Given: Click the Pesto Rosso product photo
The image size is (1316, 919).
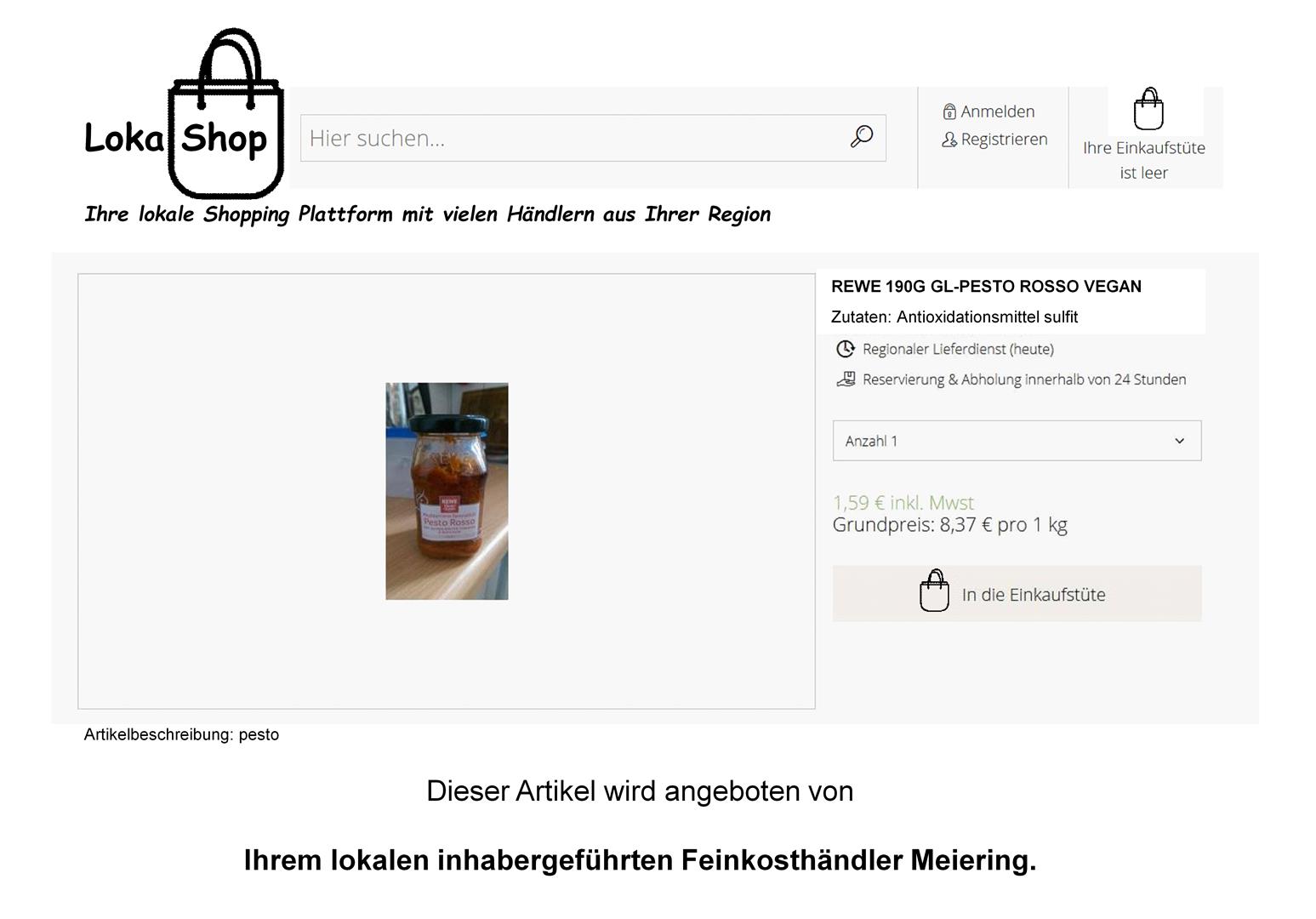Looking at the screenshot, I should pyautogui.click(x=447, y=491).
